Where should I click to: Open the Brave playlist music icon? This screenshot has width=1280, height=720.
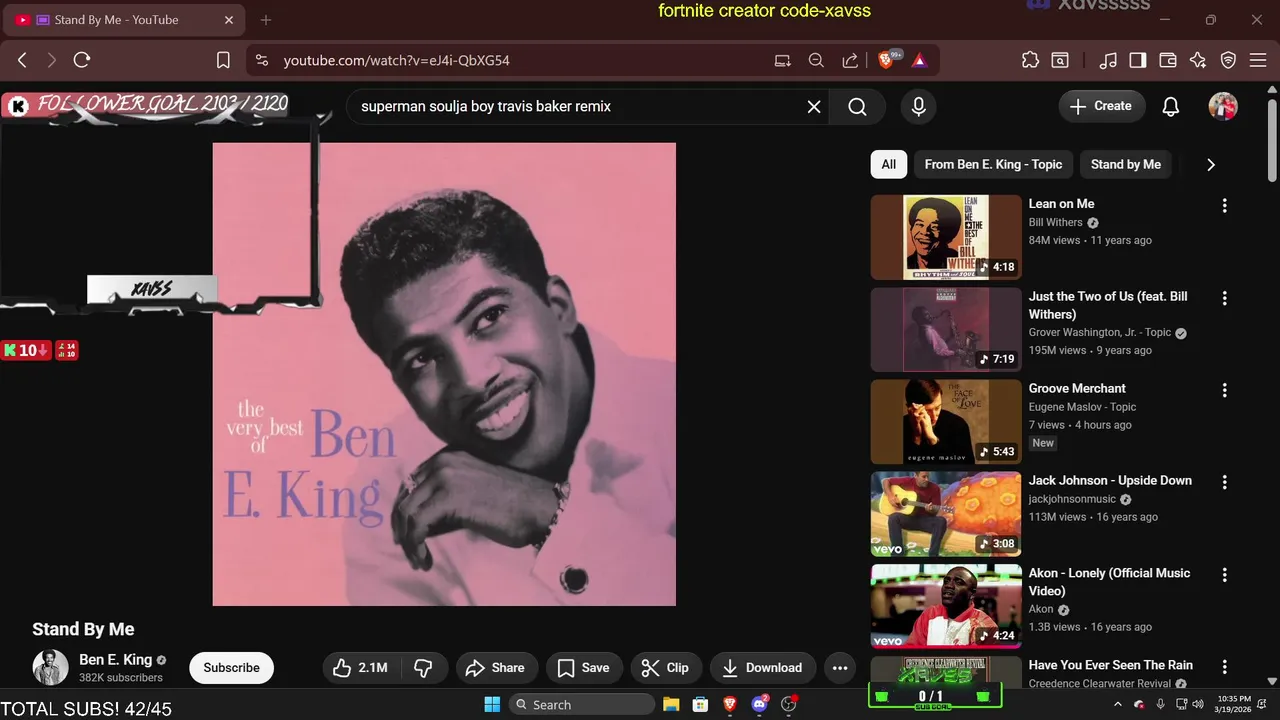[1108, 60]
